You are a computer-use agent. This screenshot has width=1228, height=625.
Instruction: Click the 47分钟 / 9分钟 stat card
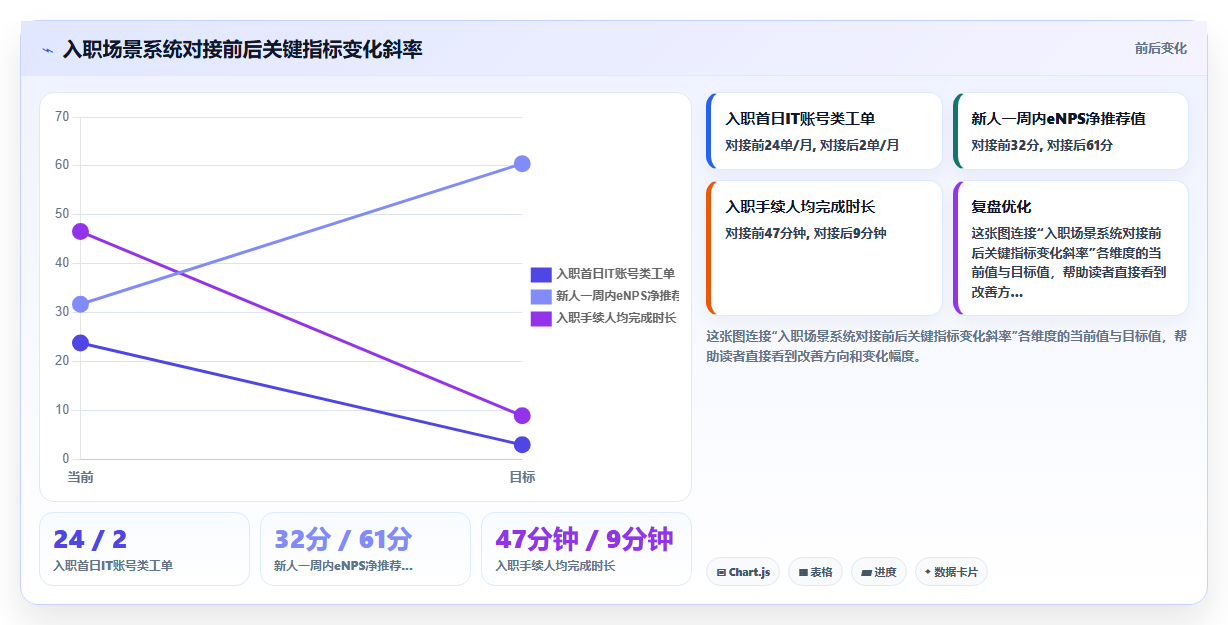tap(586, 549)
